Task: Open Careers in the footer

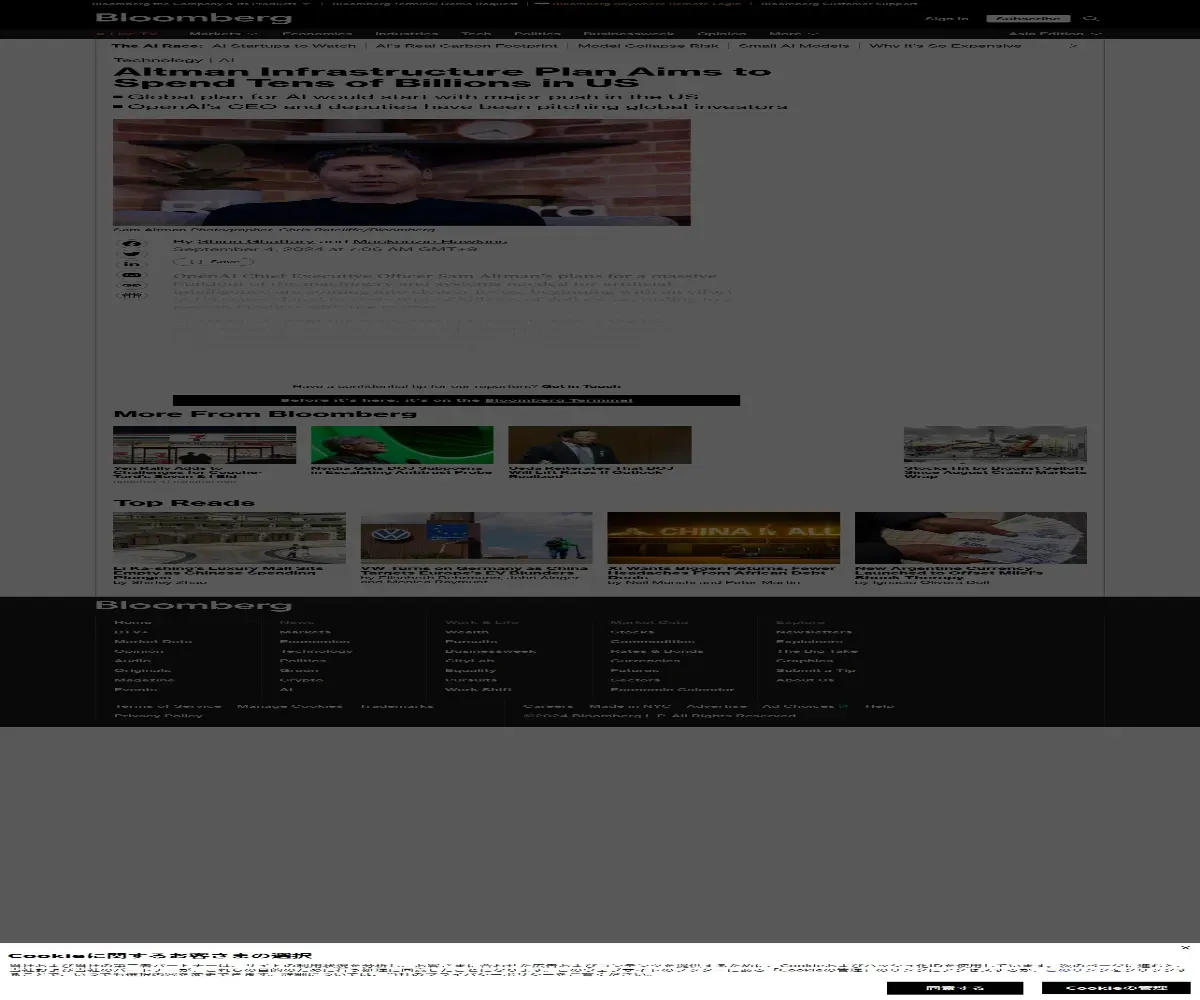Action: pos(548,706)
